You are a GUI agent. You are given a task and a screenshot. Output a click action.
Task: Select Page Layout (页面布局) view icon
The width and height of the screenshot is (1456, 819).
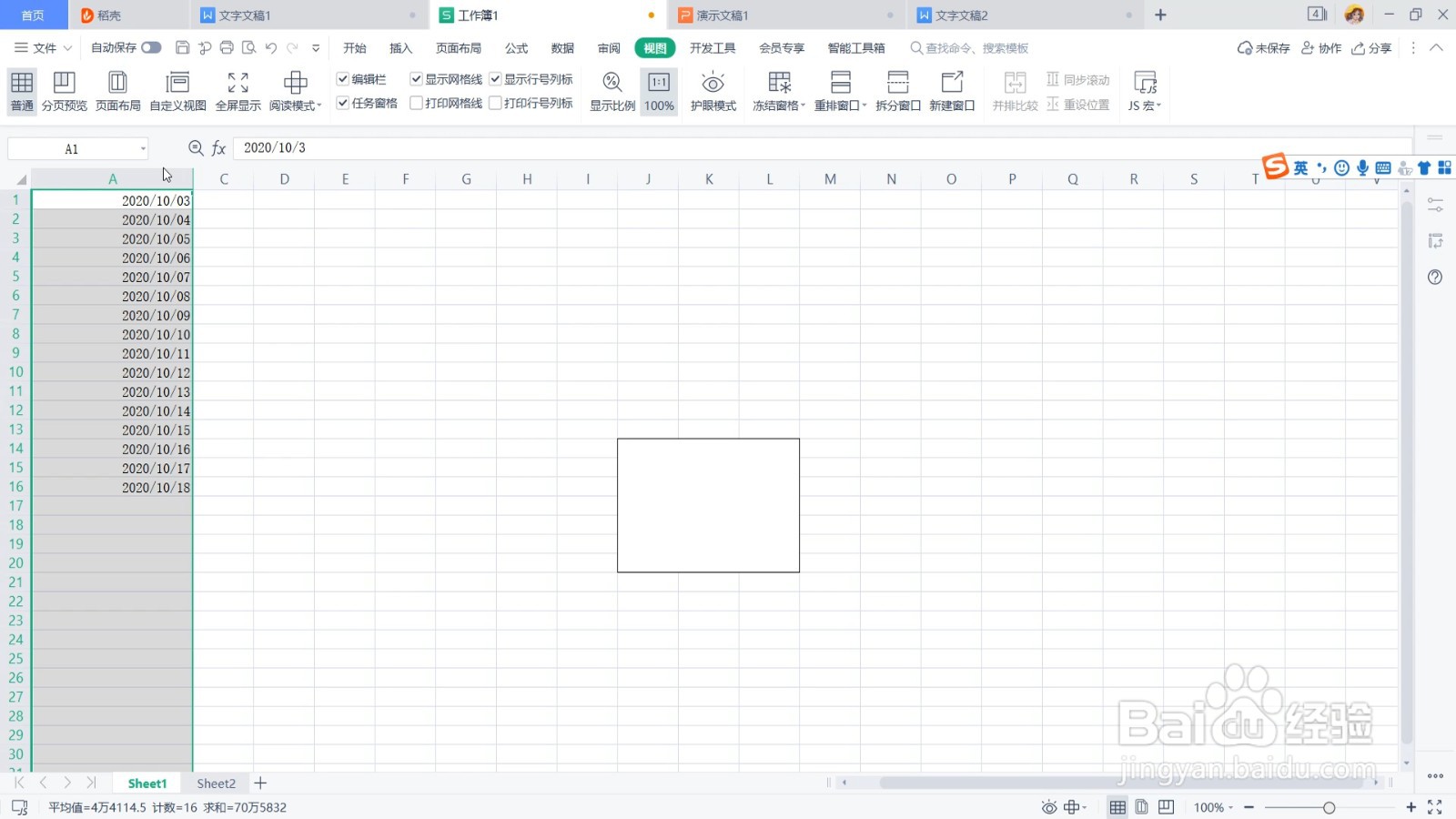tap(118, 91)
